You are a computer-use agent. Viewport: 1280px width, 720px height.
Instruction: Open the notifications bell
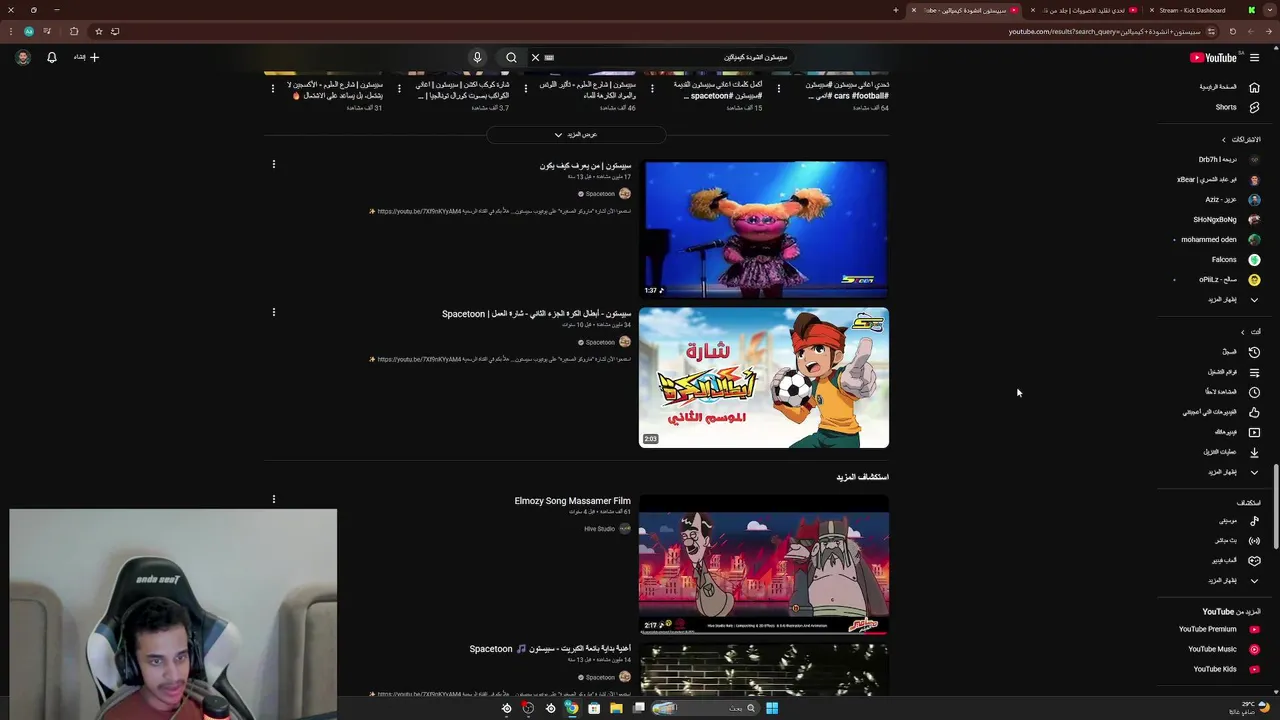[52, 58]
